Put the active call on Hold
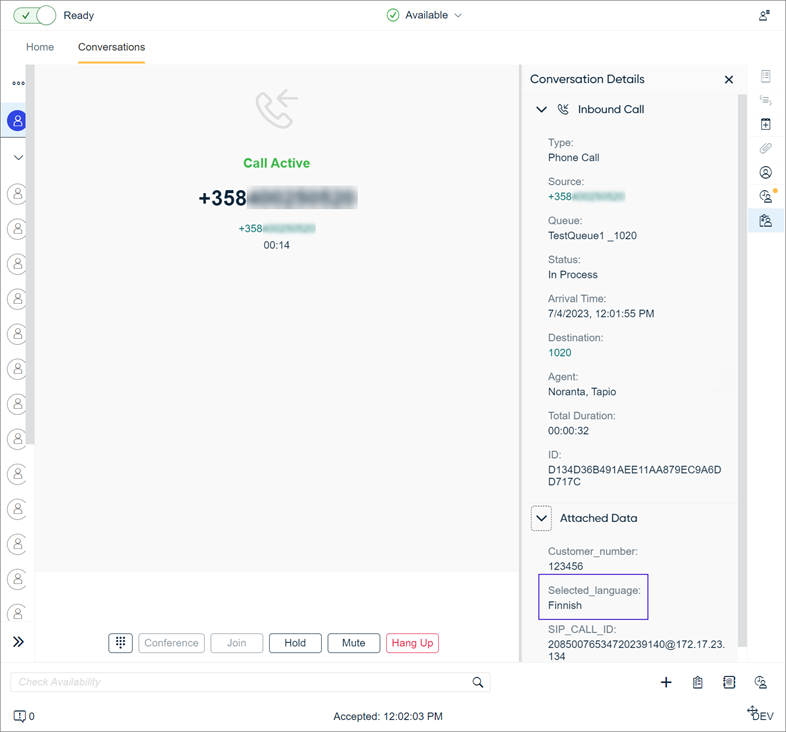The height and width of the screenshot is (732, 786). pos(295,643)
